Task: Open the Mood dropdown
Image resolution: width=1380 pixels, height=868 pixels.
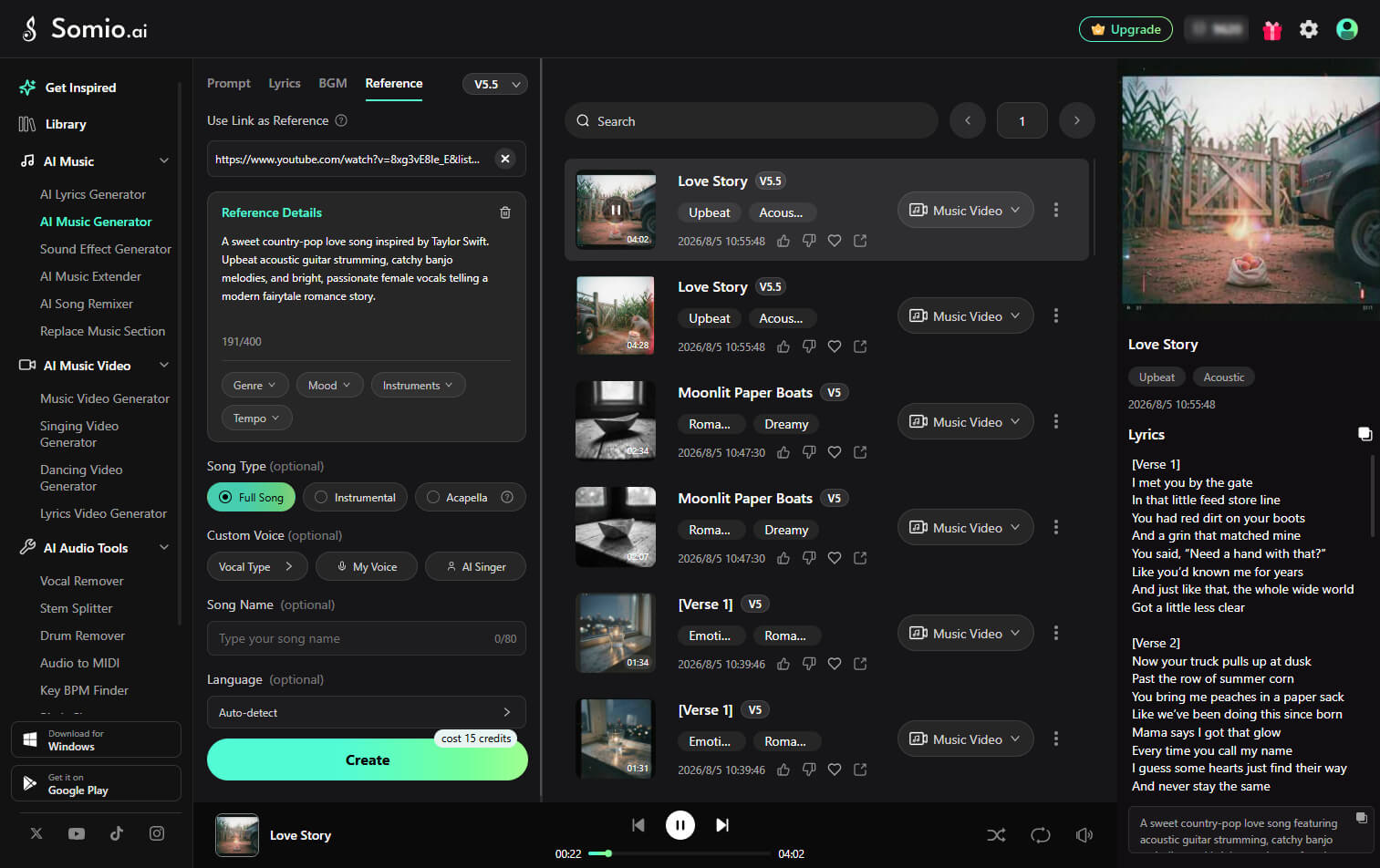Action: click(329, 385)
